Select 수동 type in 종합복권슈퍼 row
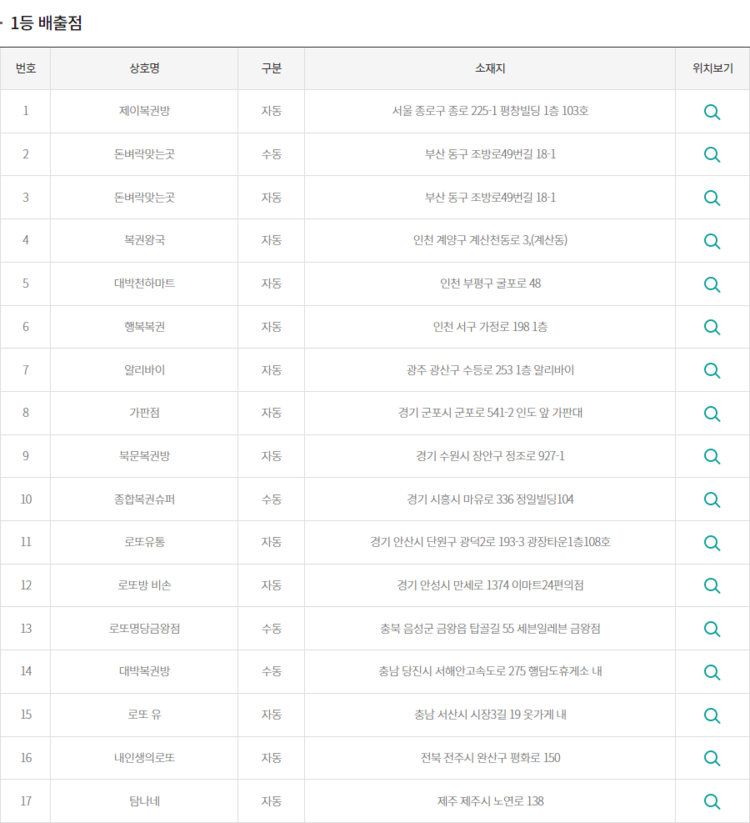Image resolution: width=750 pixels, height=823 pixels. [271, 499]
